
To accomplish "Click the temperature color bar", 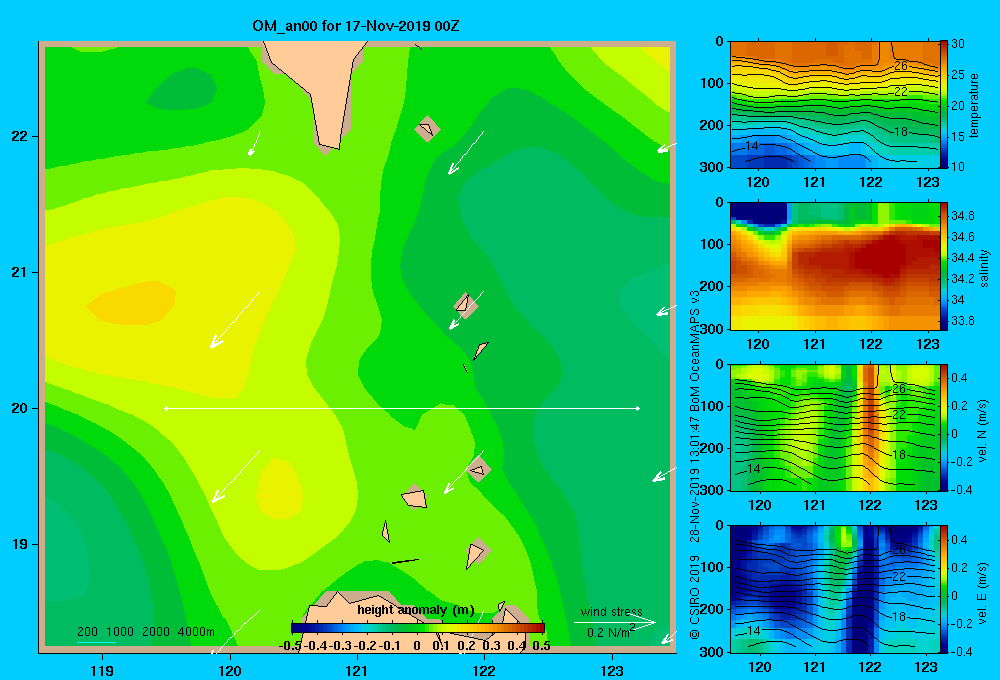I will click(x=944, y=105).
